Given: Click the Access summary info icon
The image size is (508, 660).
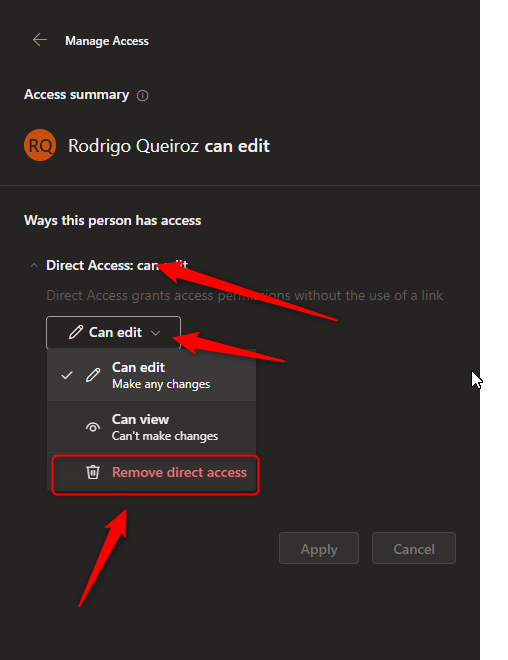Looking at the screenshot, I should tap(143, 96).
